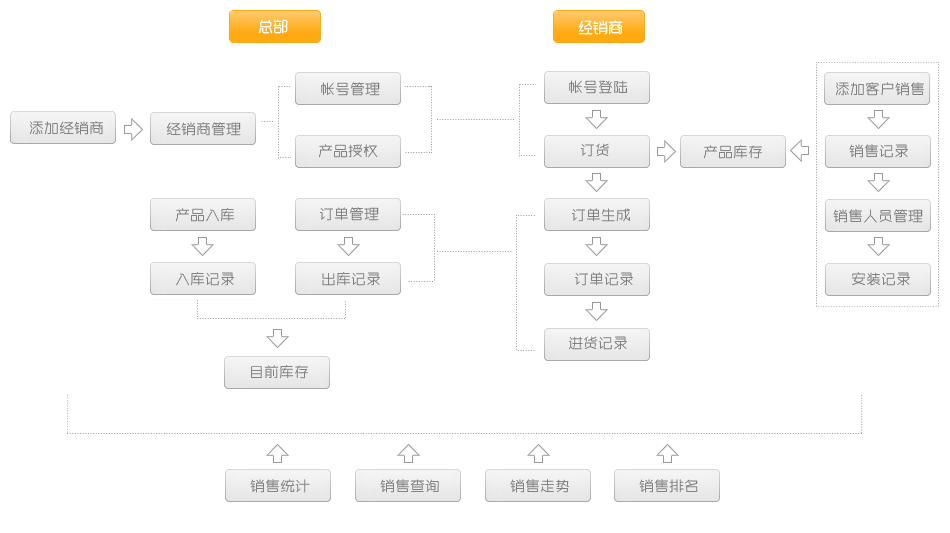Click the 产品授权 button
Viewport: 950px width, 533px height.
[x=348, y=152]
